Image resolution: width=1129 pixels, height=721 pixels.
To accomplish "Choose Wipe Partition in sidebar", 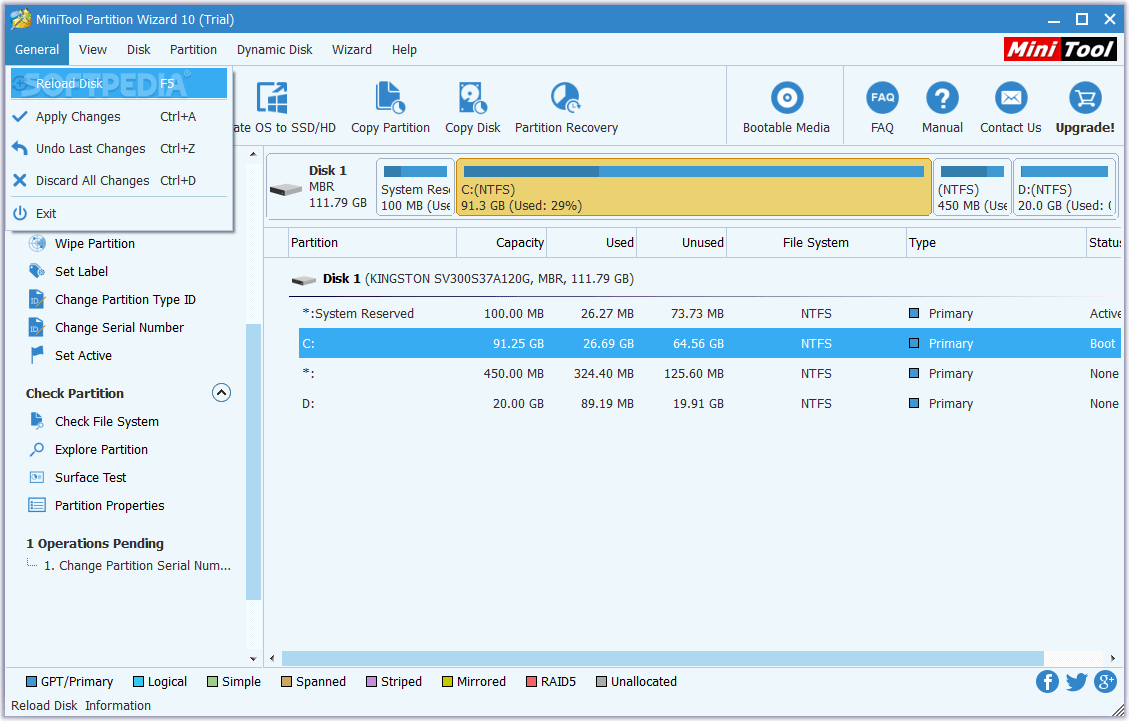I will point(94,243).
